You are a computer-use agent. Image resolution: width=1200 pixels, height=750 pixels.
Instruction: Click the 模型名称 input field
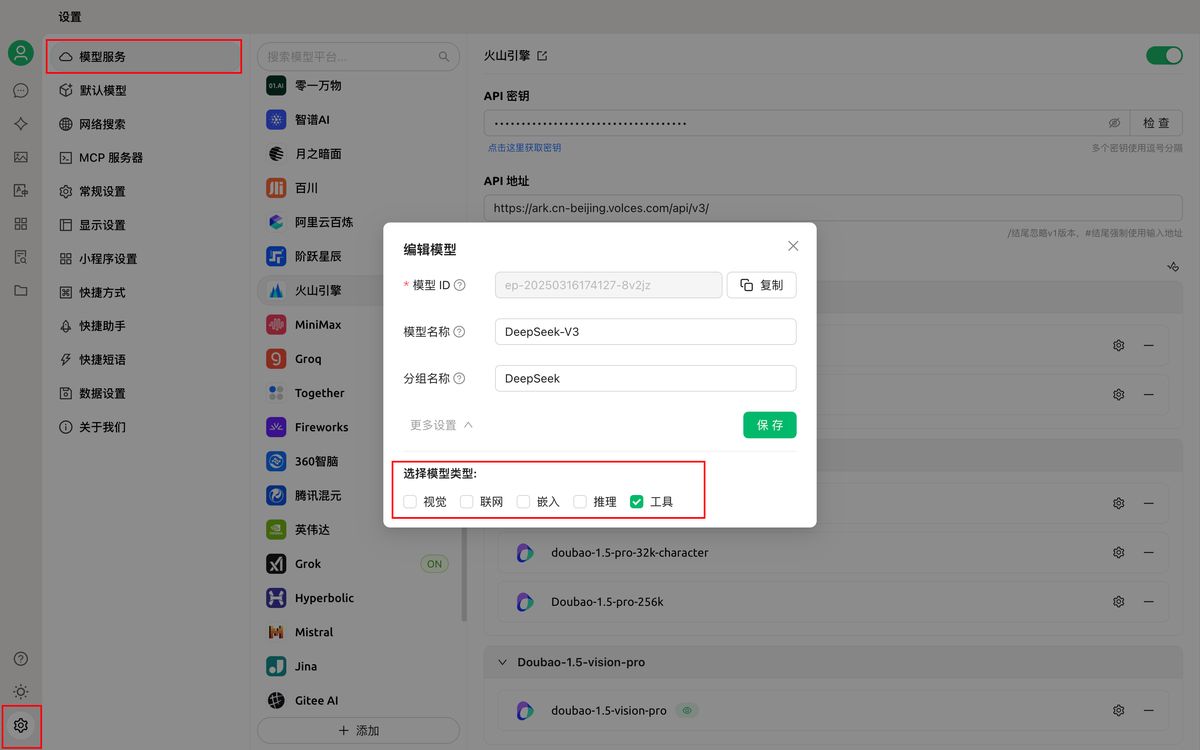[645, 332]
